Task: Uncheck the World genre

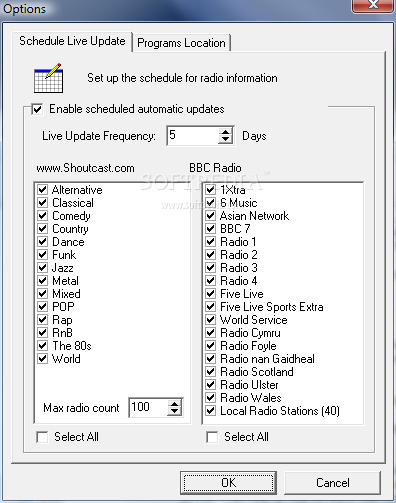Action: (42, 359)
